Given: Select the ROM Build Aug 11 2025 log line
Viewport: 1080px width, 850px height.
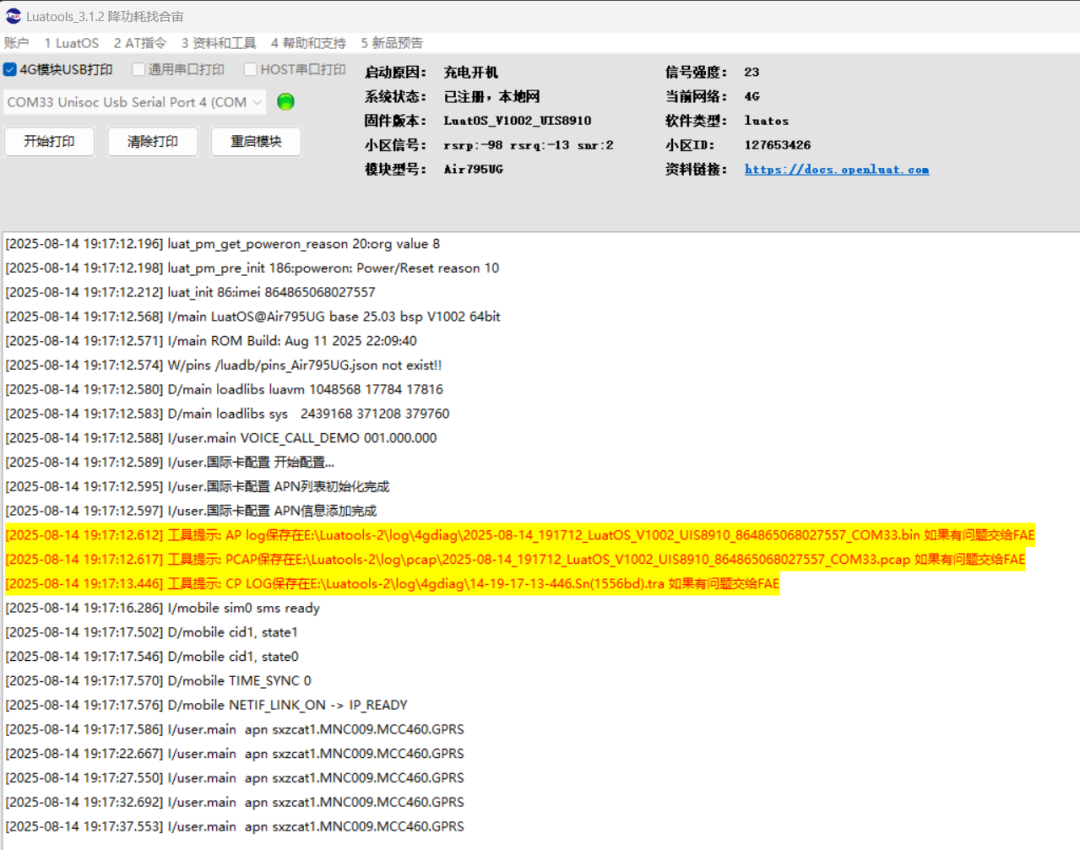Looking at the screenshot, I should click(211, 341).
